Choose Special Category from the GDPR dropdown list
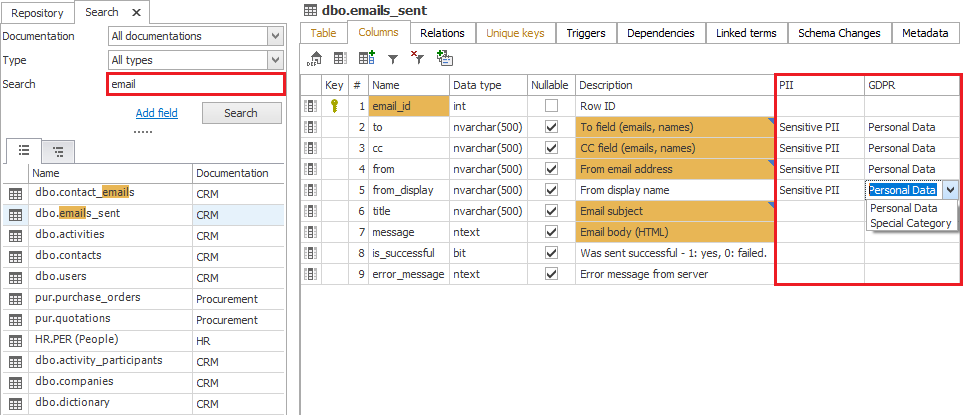Image resolution: width=963 pixels, height=415 pixels. coord(911,223)
